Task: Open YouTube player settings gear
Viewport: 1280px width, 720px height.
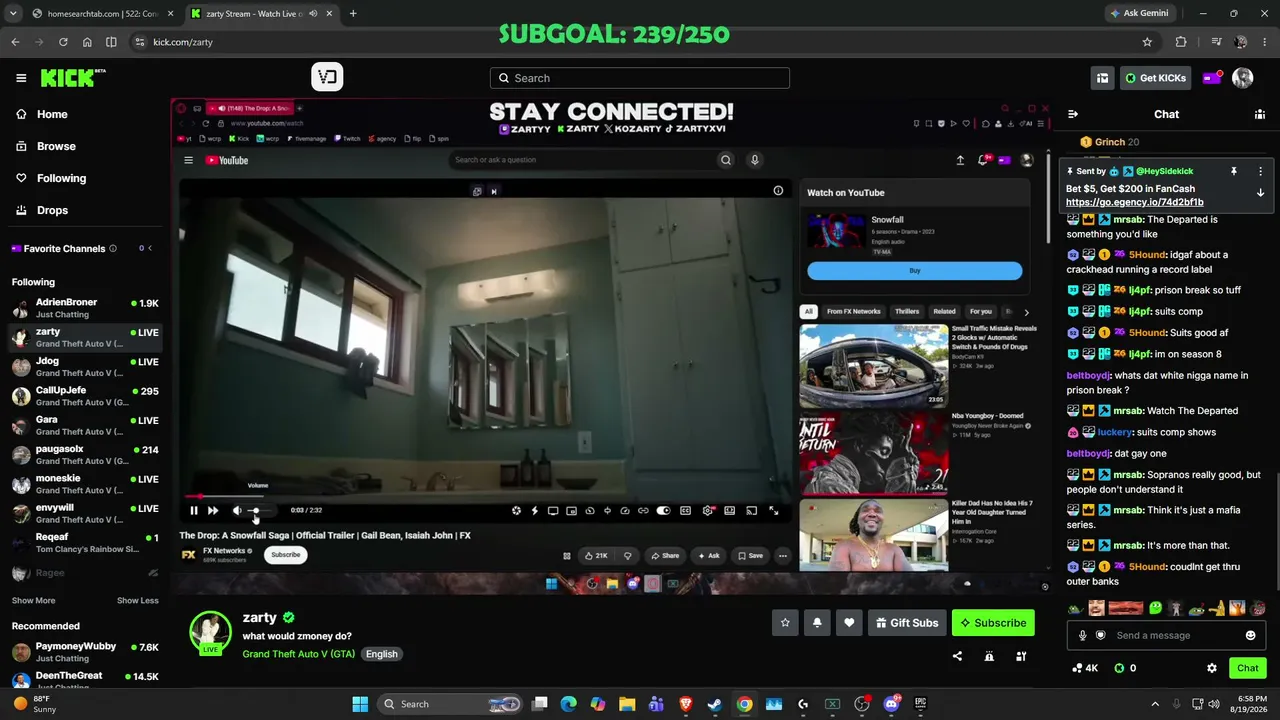Action: pos(708,511)
